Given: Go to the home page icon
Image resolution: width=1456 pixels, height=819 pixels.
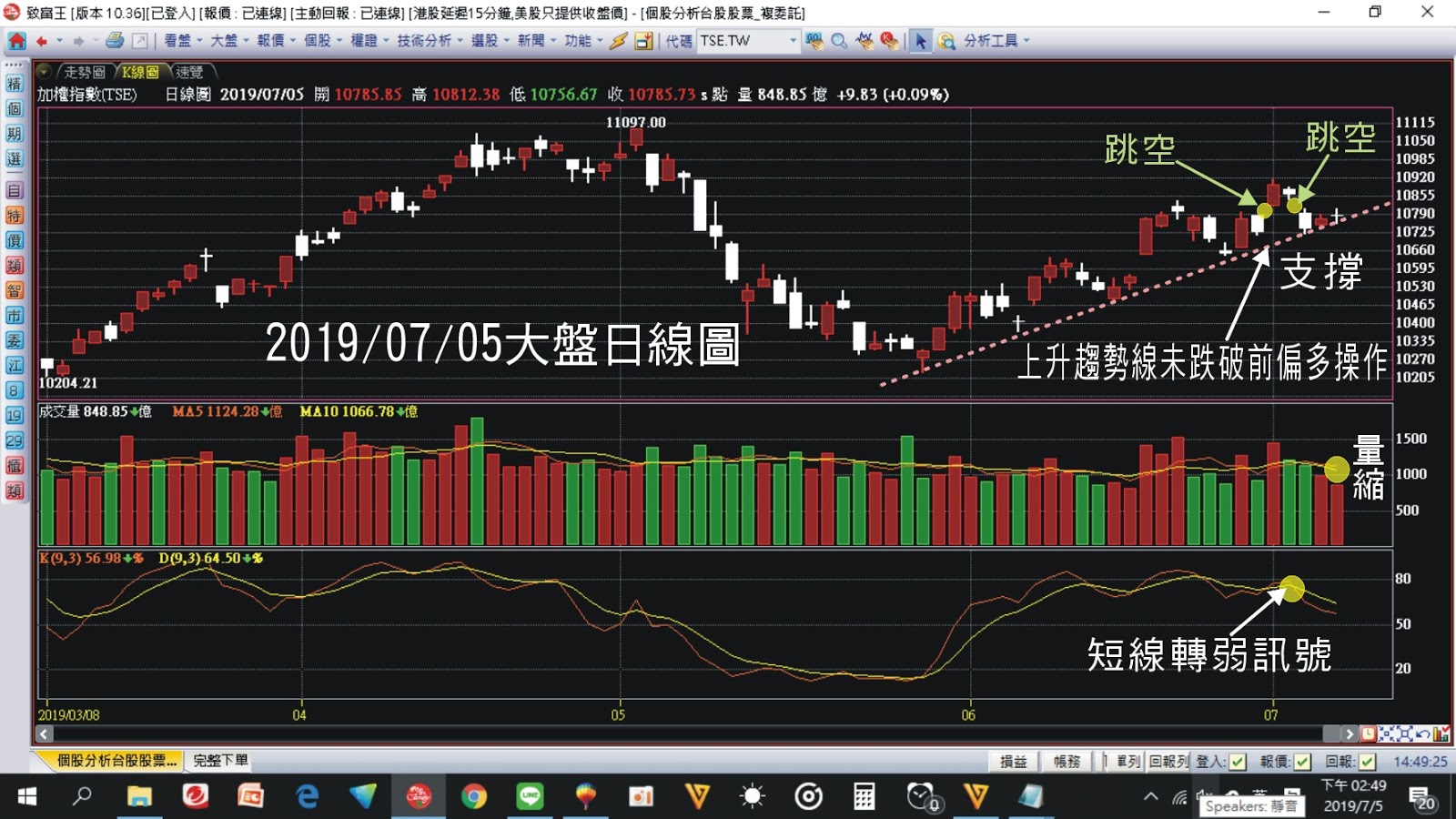Looking at the screenshot, I should (16, 41).
